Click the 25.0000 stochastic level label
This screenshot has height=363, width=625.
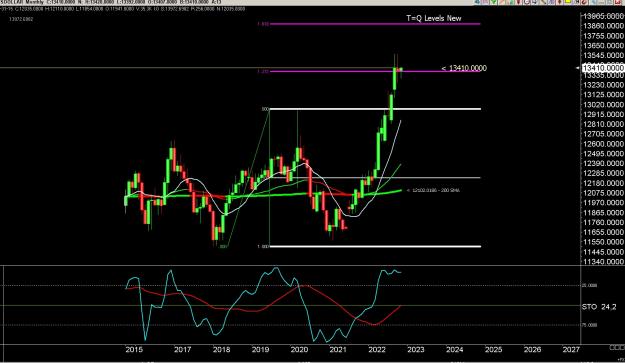pyautogui.click(x=591, y=285)
